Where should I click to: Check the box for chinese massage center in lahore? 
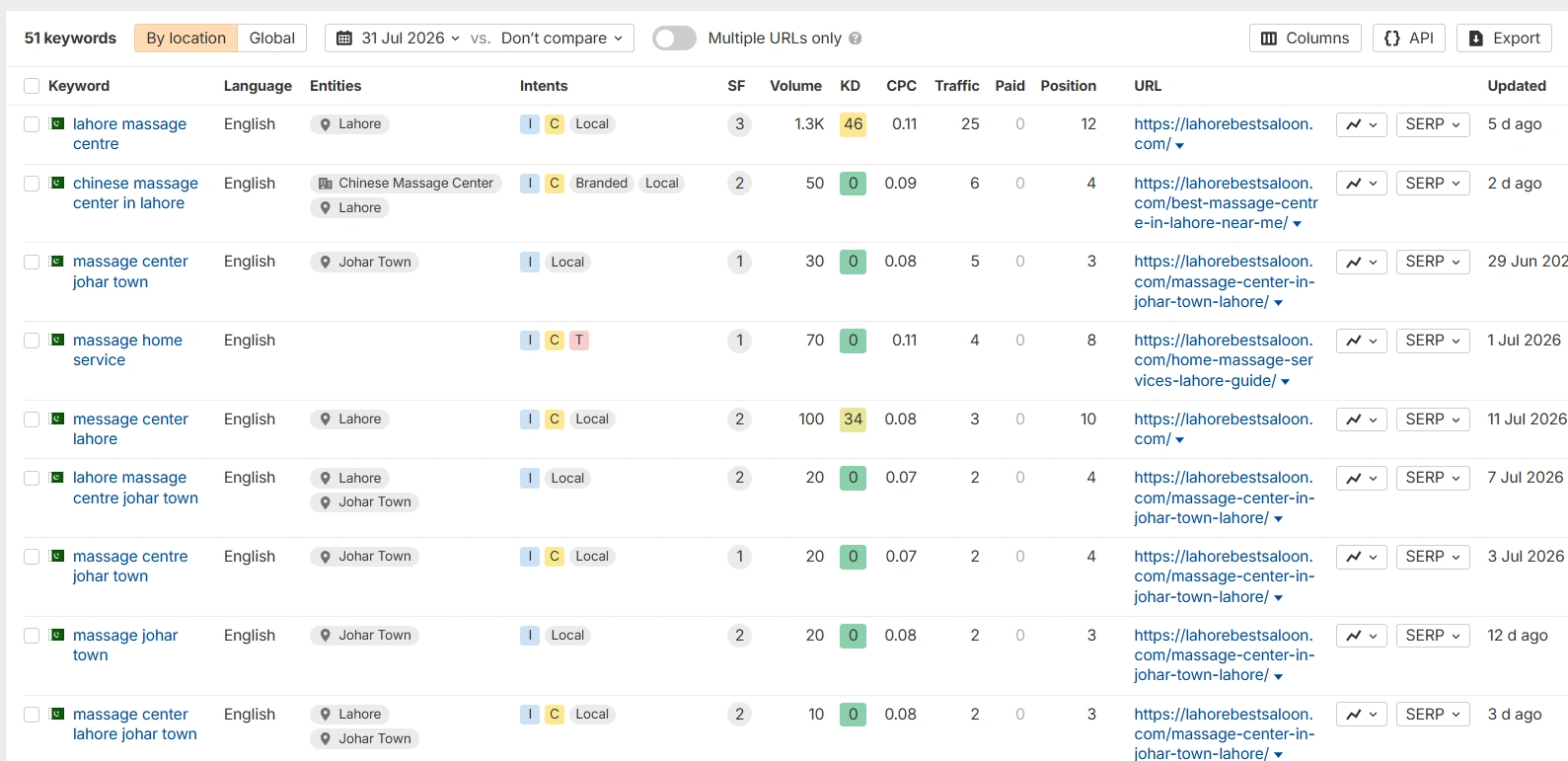[32, 184]
